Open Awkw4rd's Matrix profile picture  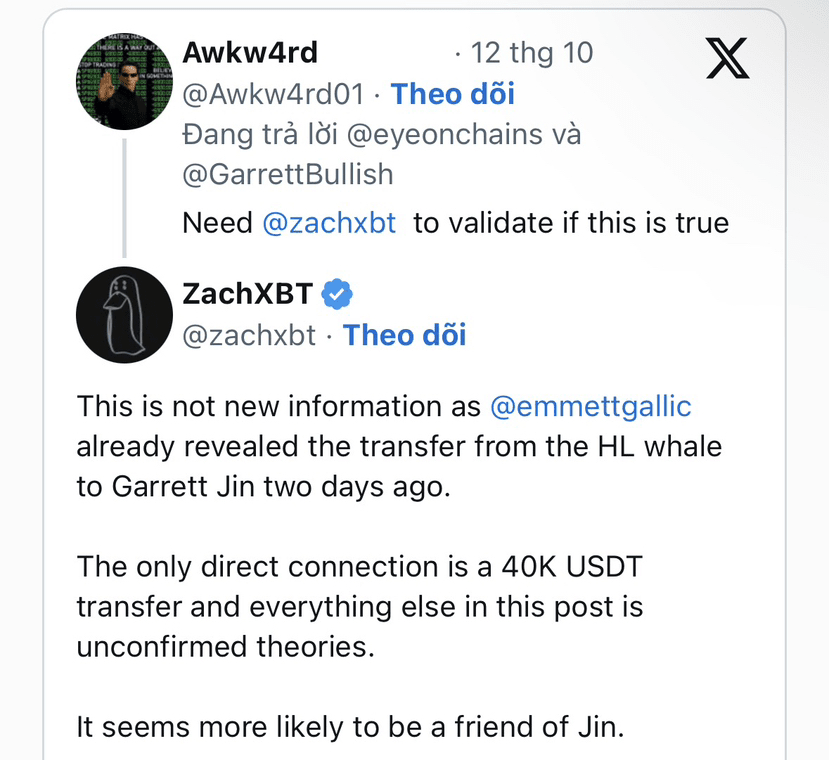tap(124, 85)
